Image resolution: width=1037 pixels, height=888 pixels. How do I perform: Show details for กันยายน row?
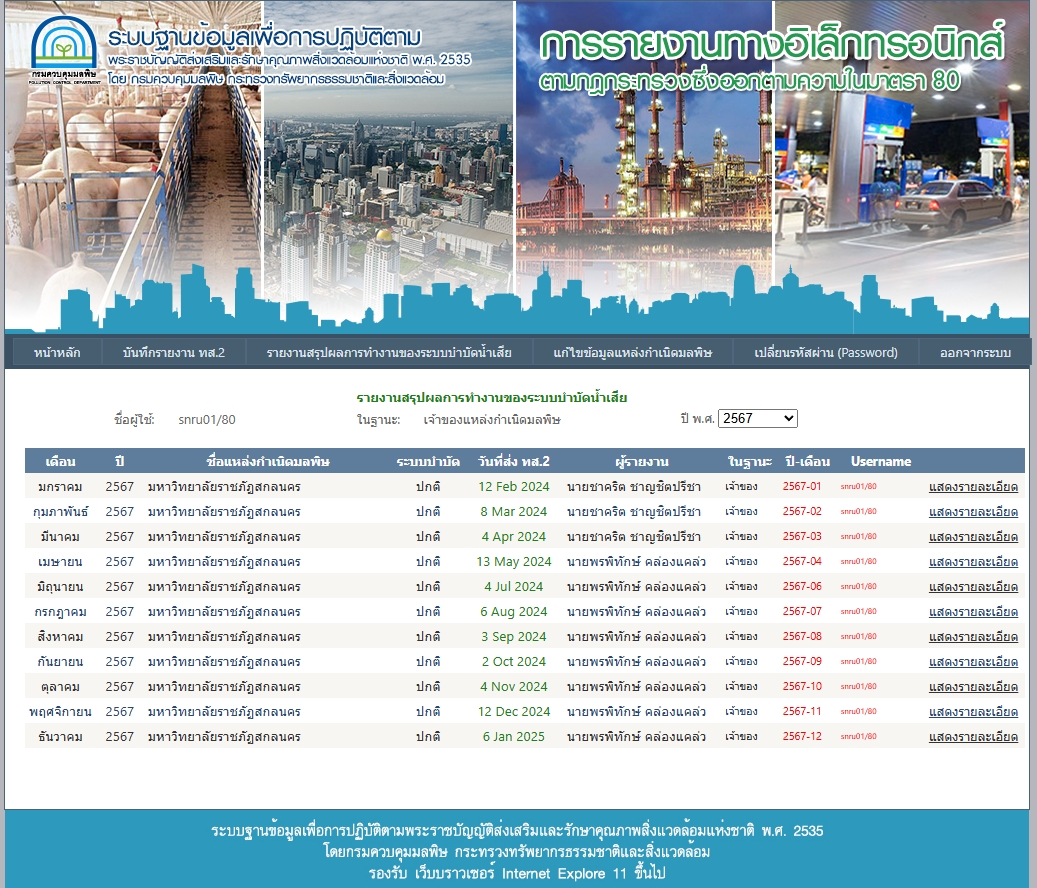[973, 662]
